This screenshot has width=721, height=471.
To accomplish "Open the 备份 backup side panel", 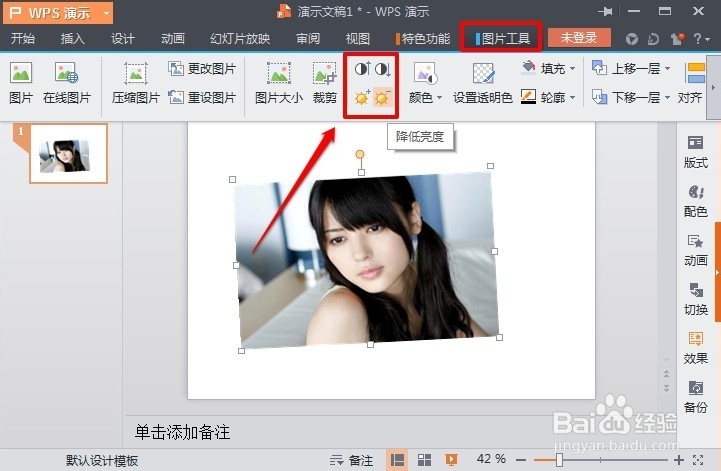I will pyautogui.click(x=696, y=397).
